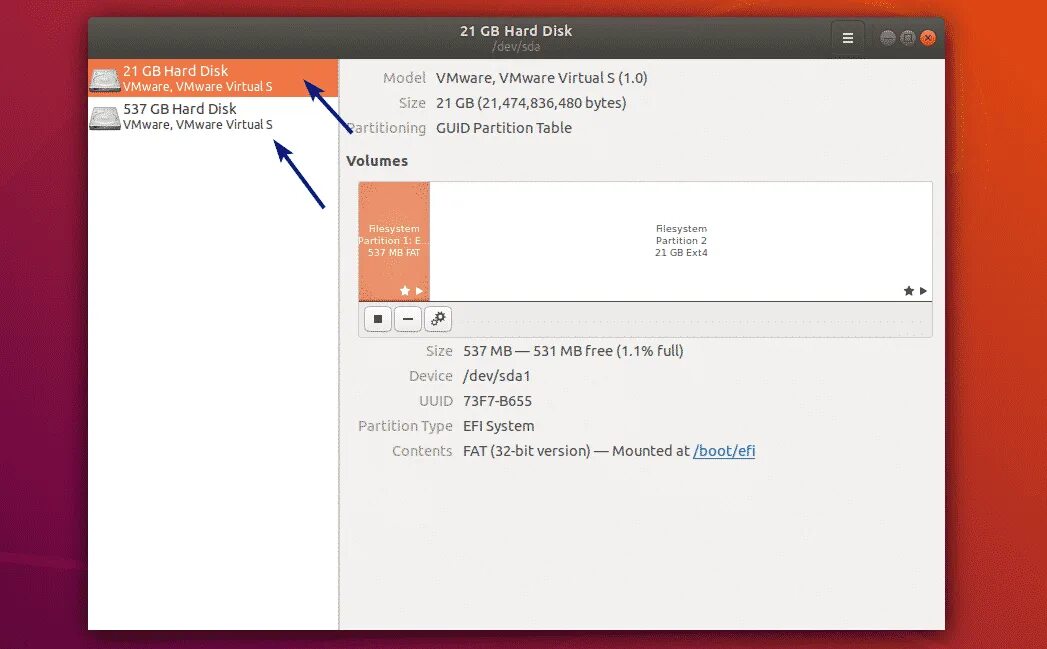
Task: Click star icon in Partition 2 block
Action: [909, 290]
